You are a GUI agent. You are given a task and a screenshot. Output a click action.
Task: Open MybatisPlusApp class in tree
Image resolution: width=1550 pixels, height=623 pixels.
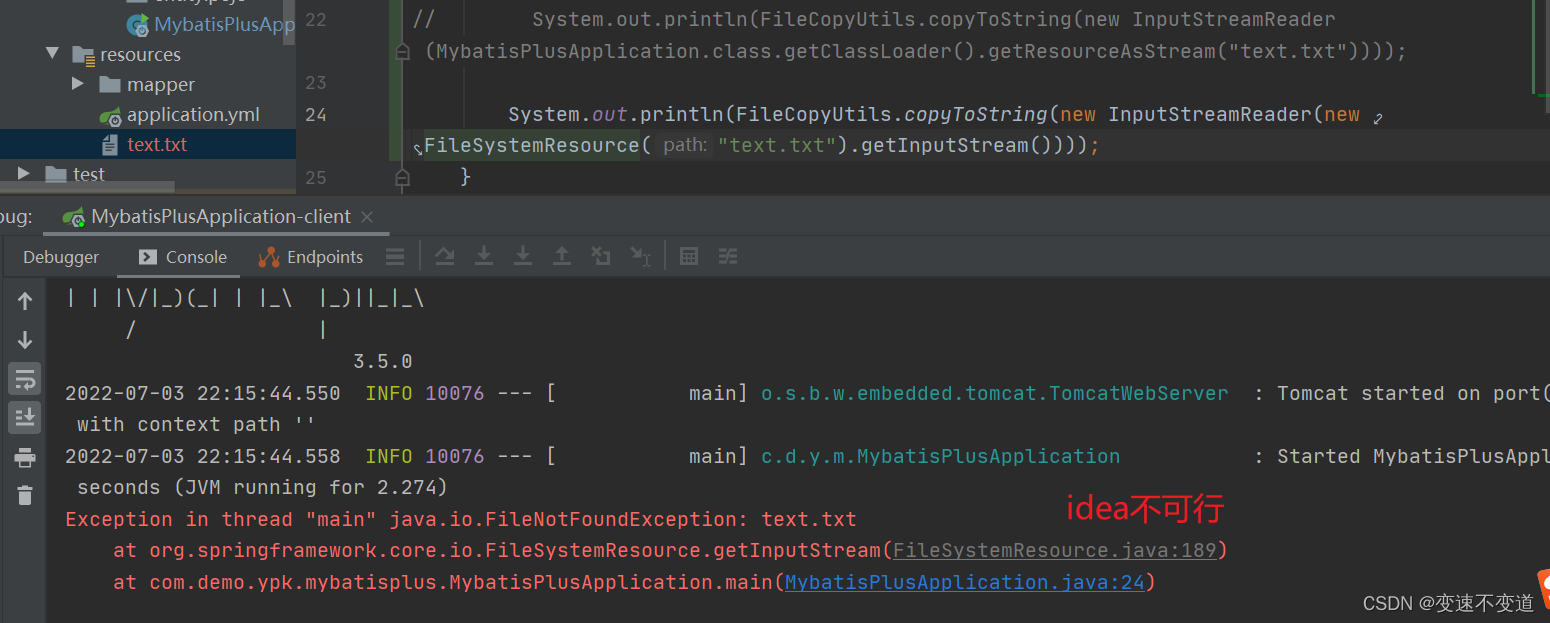pos(224,24)
